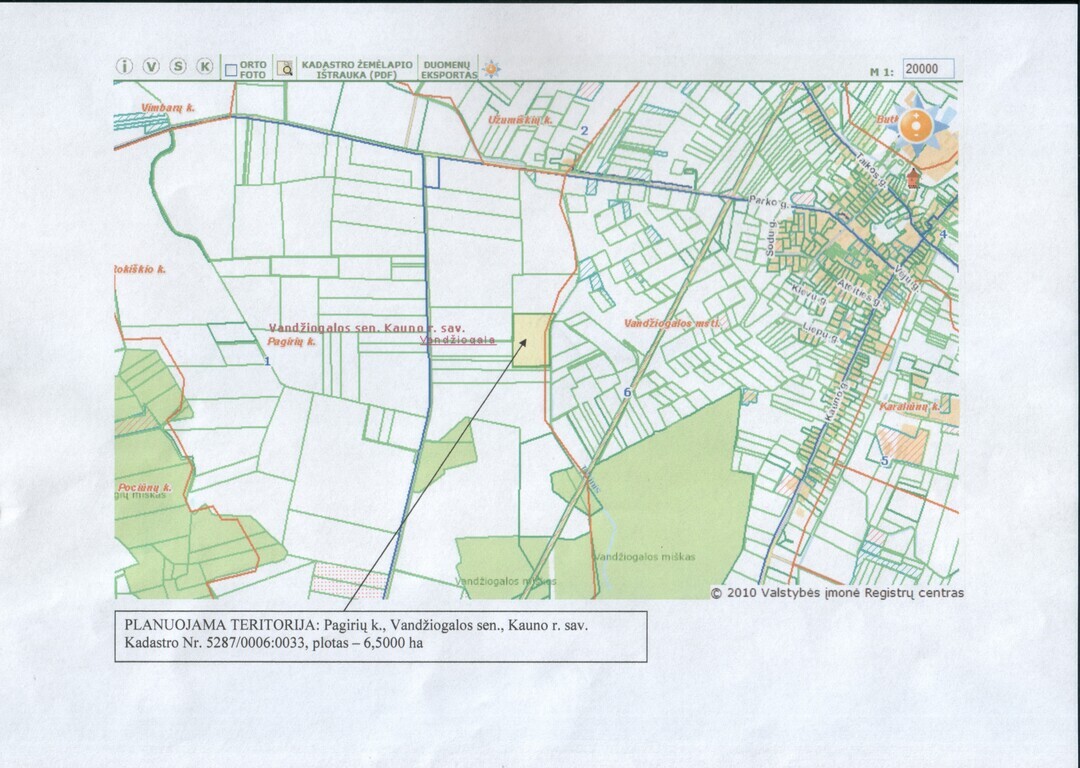Image resolution: width=1080 pixels, height=768 pixels.
Task: Click the small sun icon in toolbar
Action: [491, 69]
